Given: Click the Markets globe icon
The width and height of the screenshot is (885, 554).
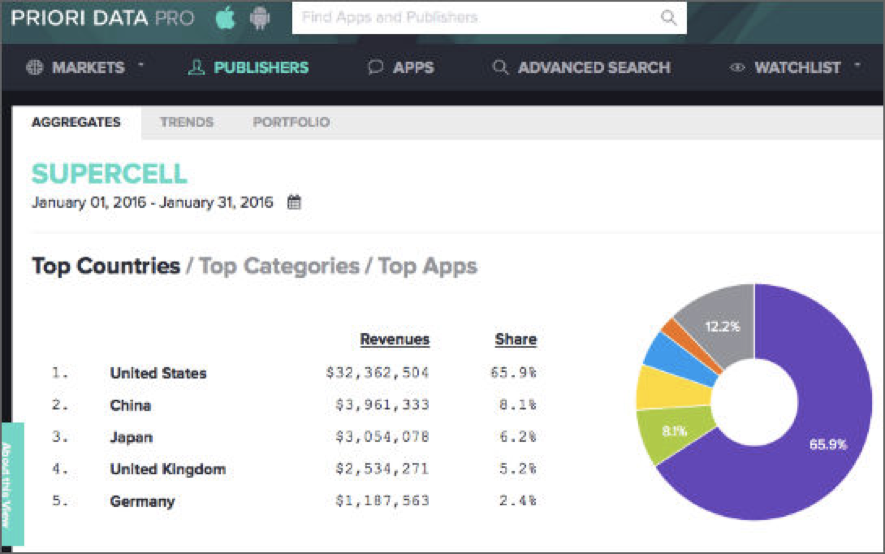Looking at the screenshot, I should [x=34, y=67].
